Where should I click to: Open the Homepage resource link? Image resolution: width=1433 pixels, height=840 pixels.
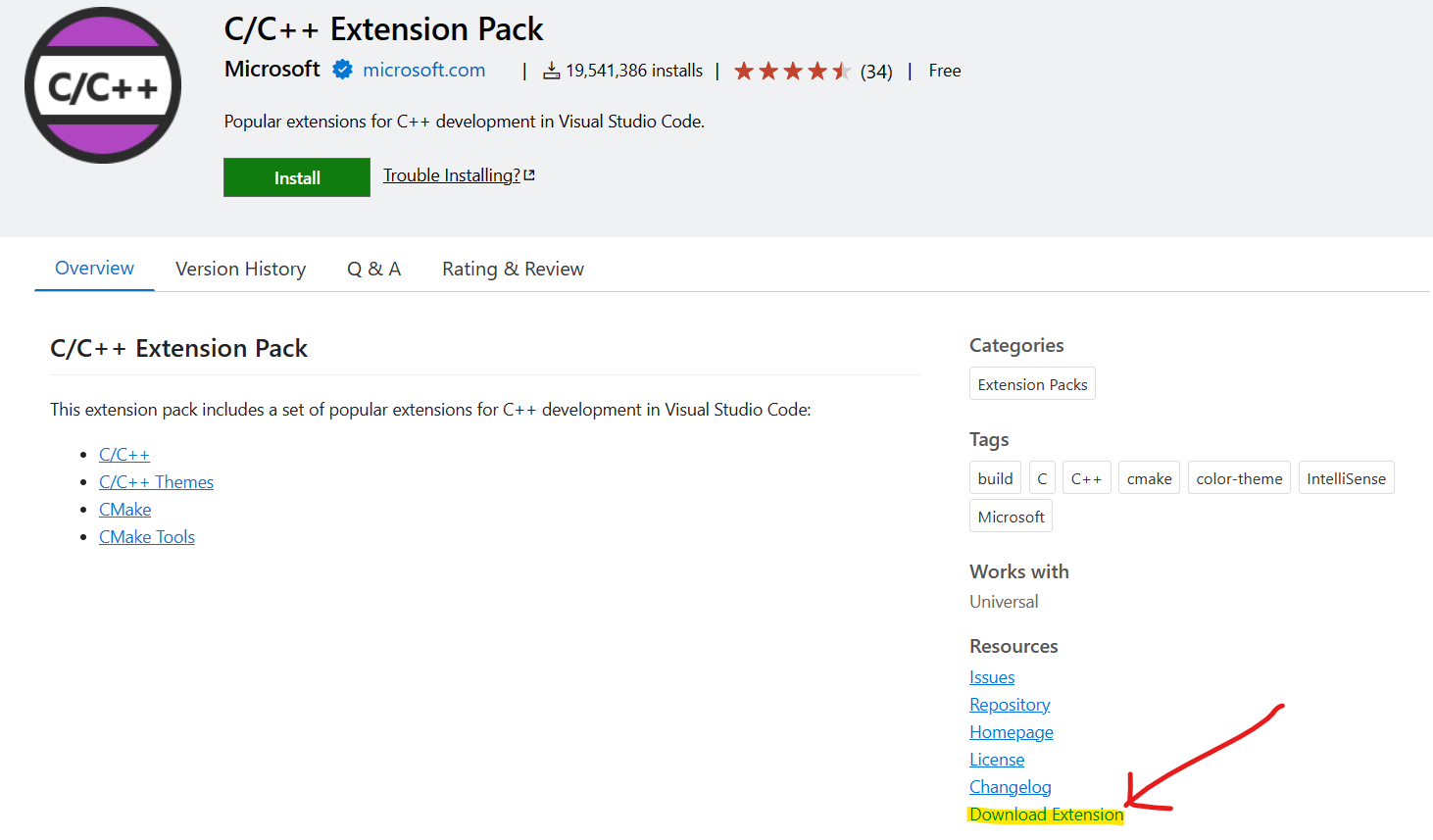click(x=1012, y=732)
